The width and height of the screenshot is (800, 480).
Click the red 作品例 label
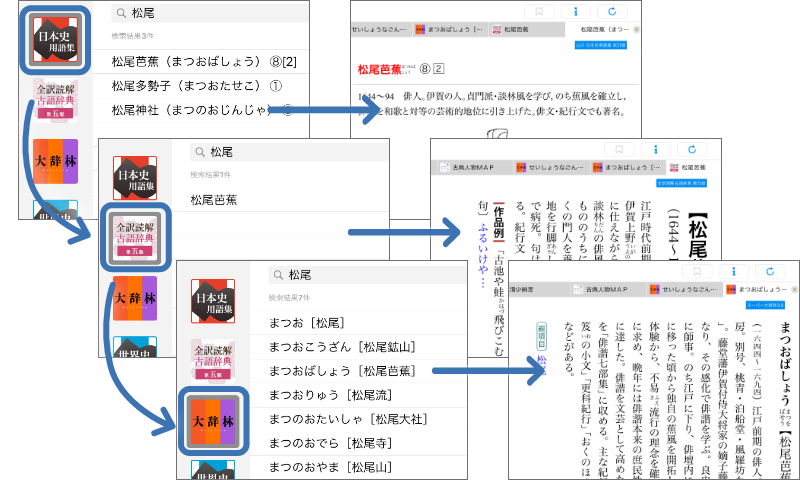click(499, 222)
